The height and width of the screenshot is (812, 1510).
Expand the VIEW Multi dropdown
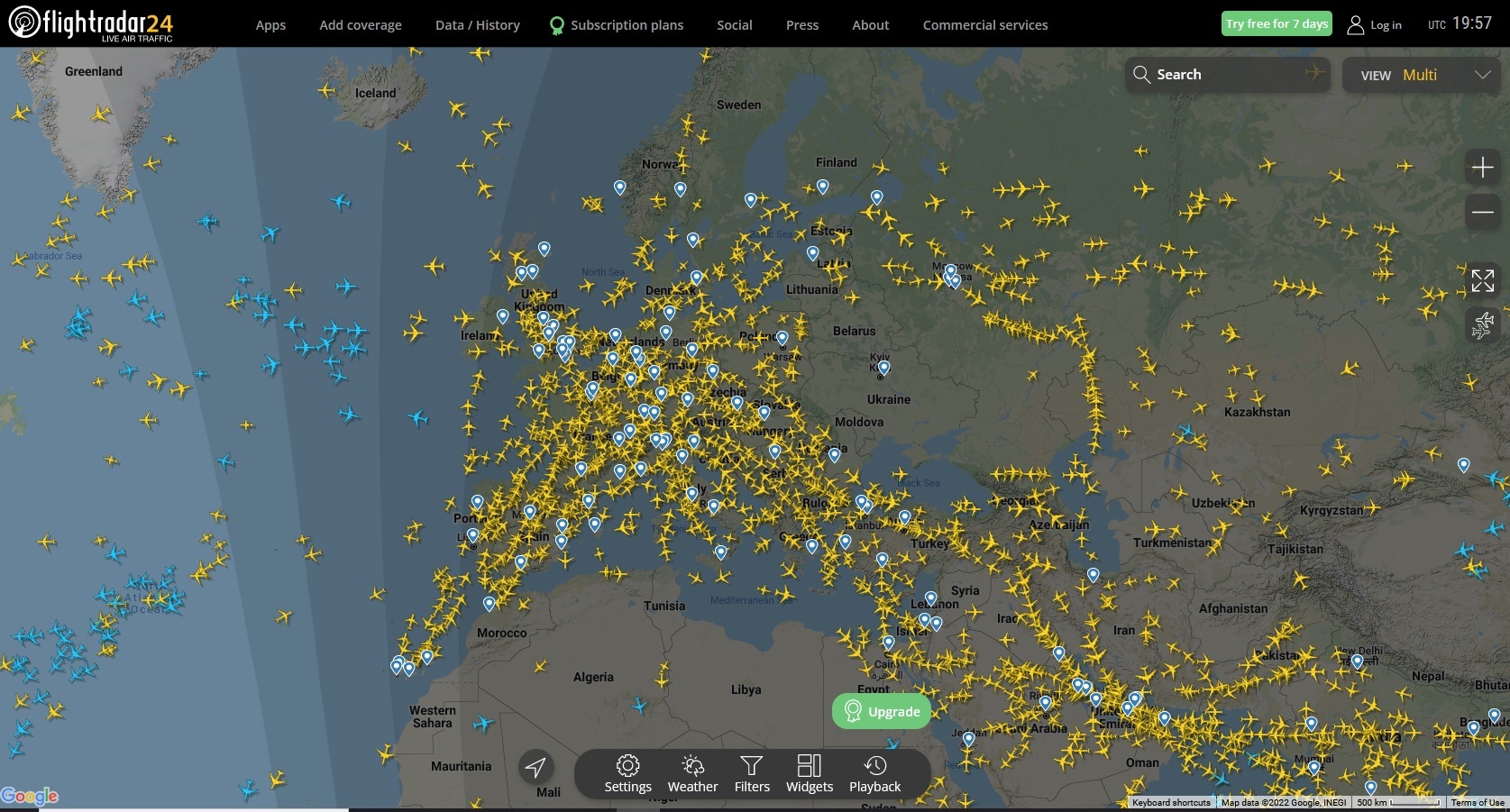(1422, 75)
